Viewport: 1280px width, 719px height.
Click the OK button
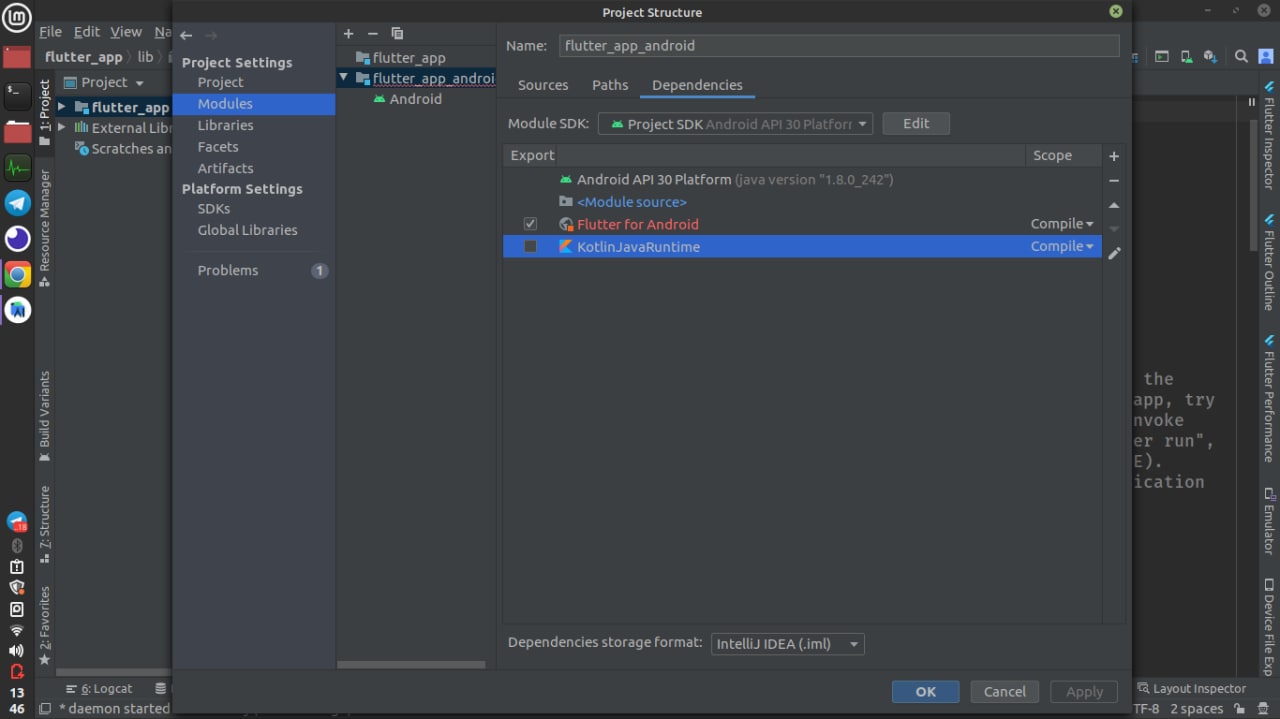point(926,692)
